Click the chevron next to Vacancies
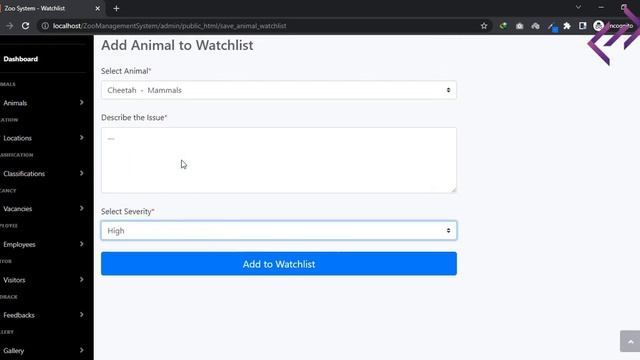640x360 pixels. pyautogui.click(x=82, y=208)
